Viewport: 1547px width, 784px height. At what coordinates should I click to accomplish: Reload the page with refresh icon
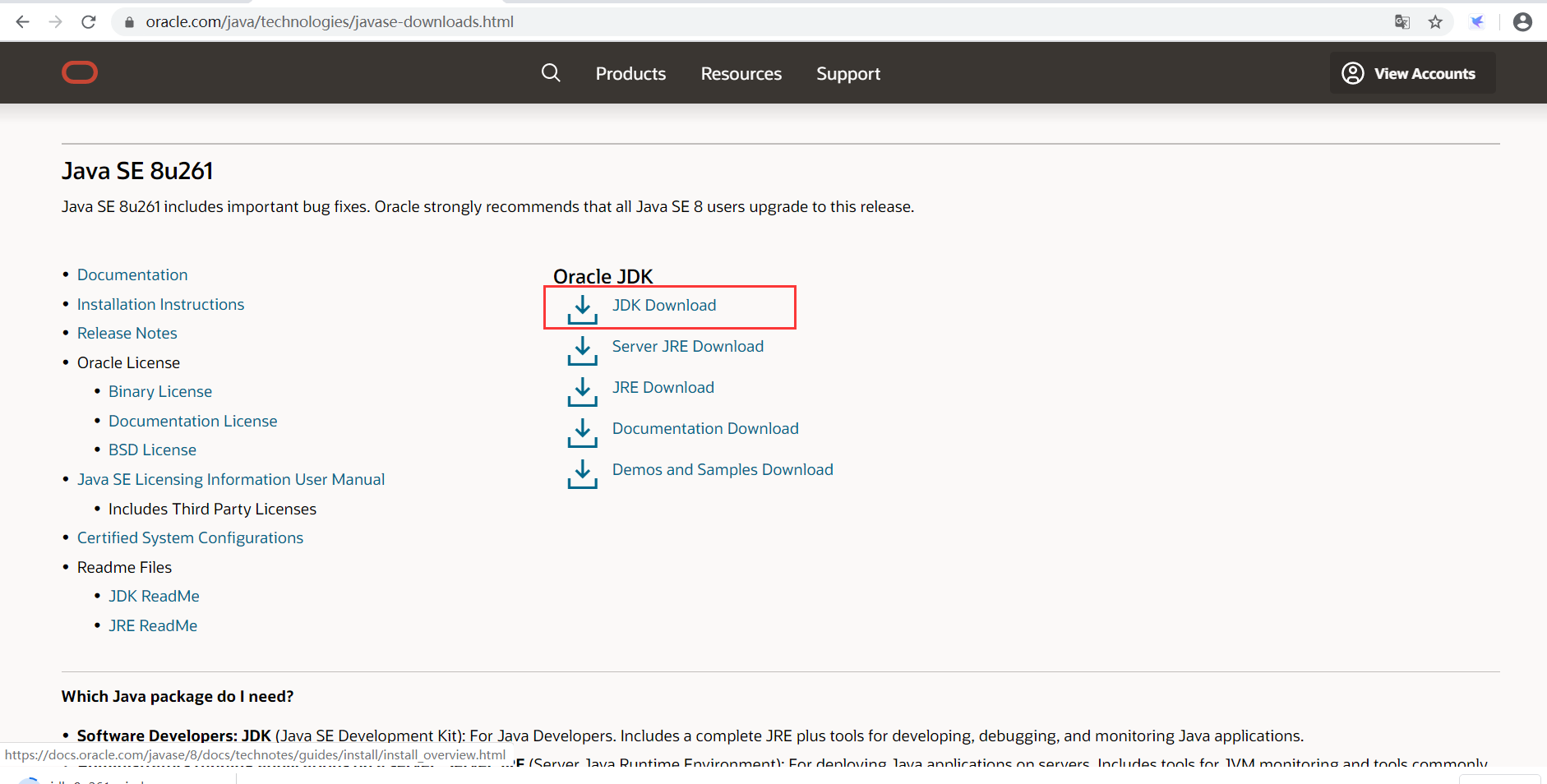[x=89, y=22]
